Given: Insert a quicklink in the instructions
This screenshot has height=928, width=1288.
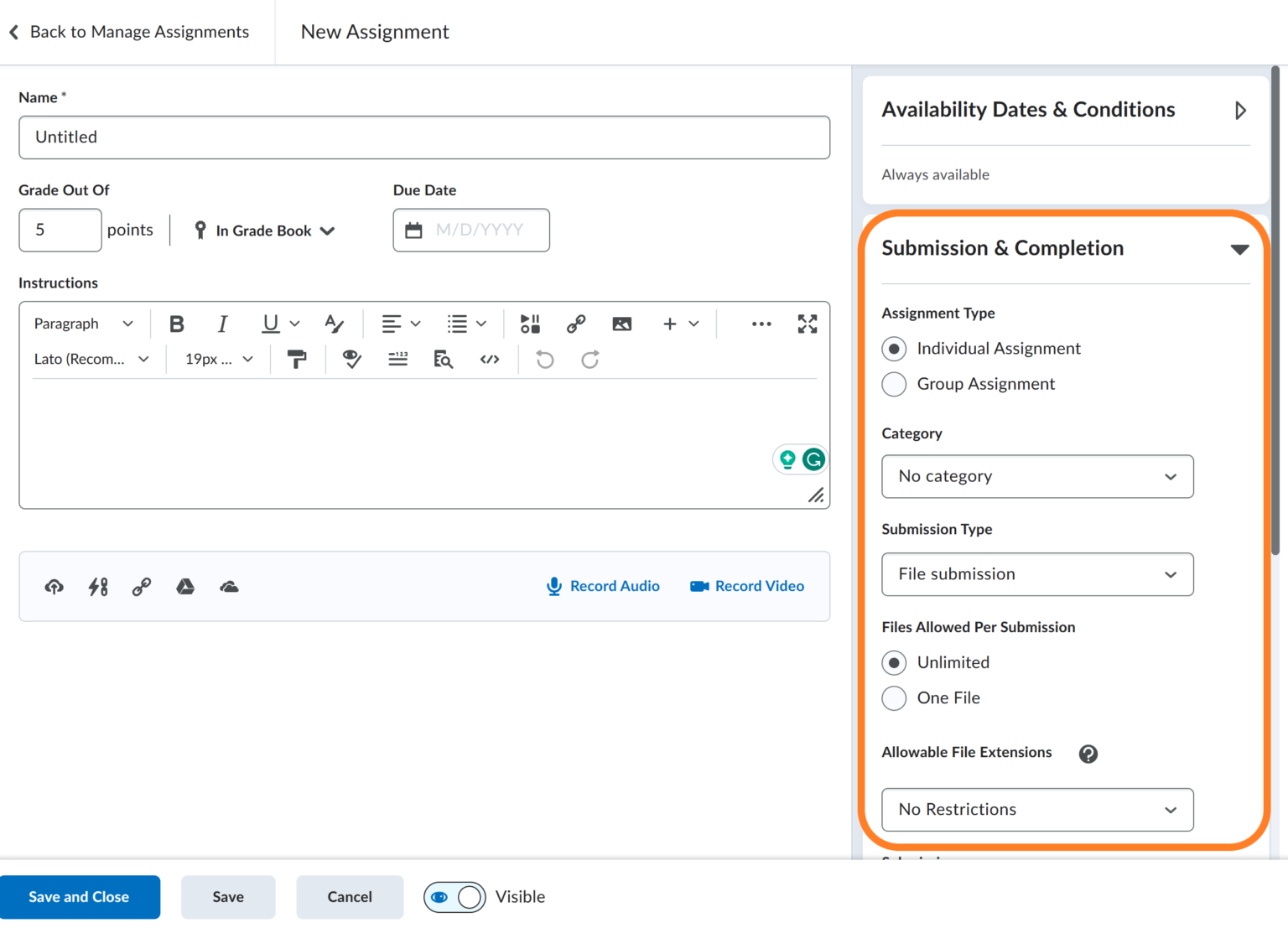Looking at the screenshot, I should (x=576, y=324).
